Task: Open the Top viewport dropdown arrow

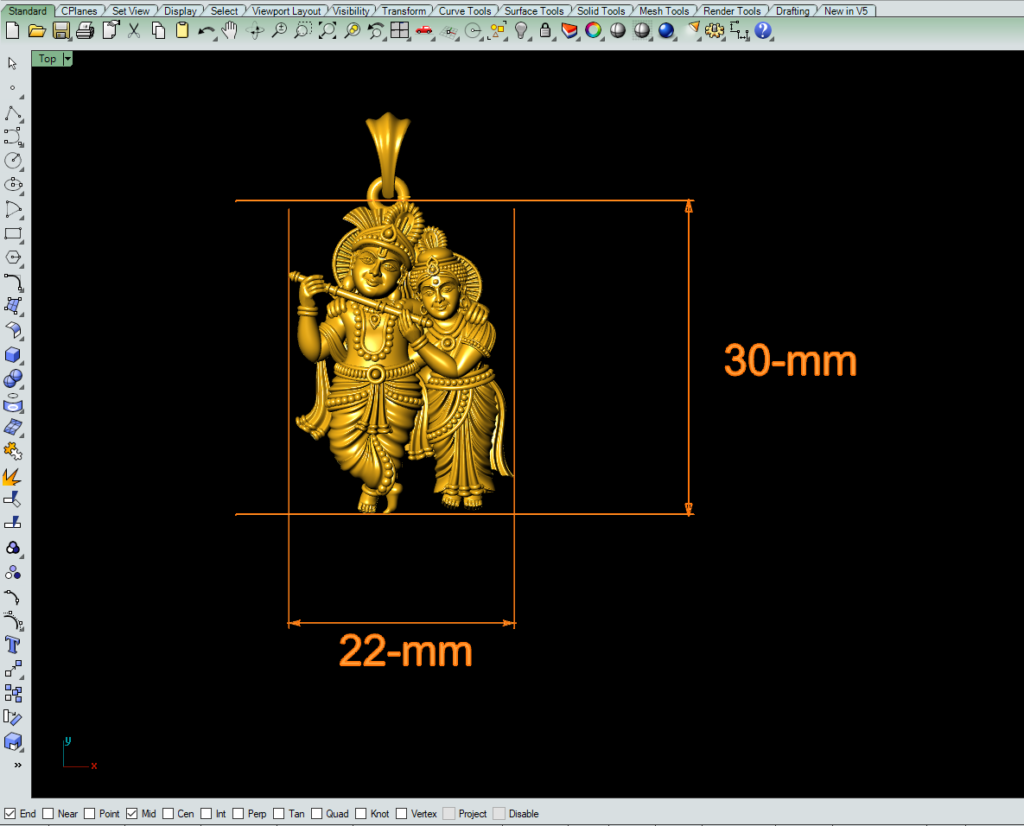Action: click(x=68, y=59)
